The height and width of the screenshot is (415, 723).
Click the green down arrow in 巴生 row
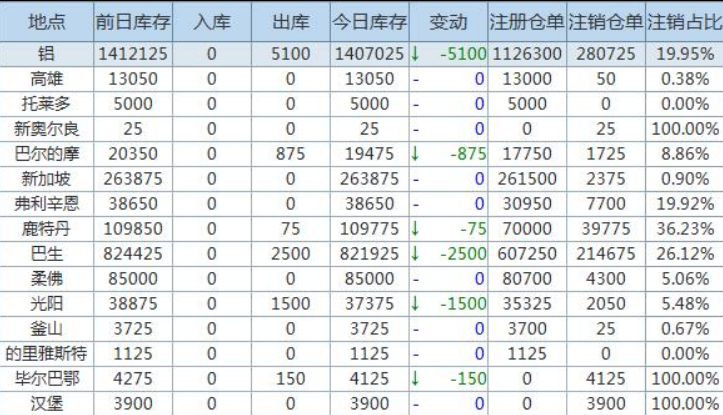click(x=416, y=253)
